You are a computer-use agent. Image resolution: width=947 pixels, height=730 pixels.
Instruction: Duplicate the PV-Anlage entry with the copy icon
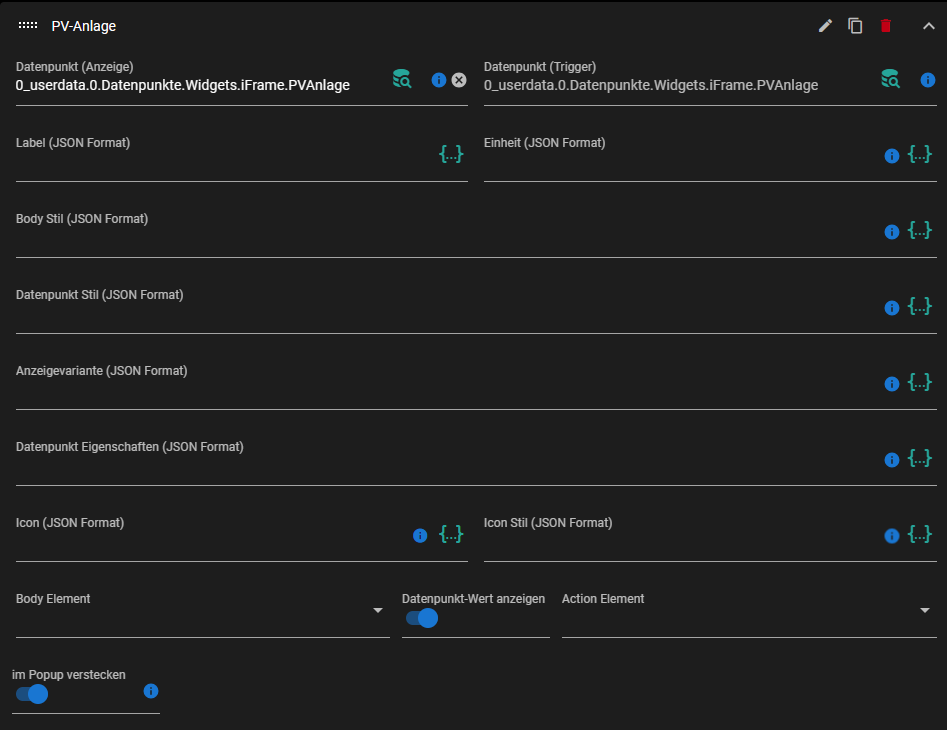(x=855, y=26)
